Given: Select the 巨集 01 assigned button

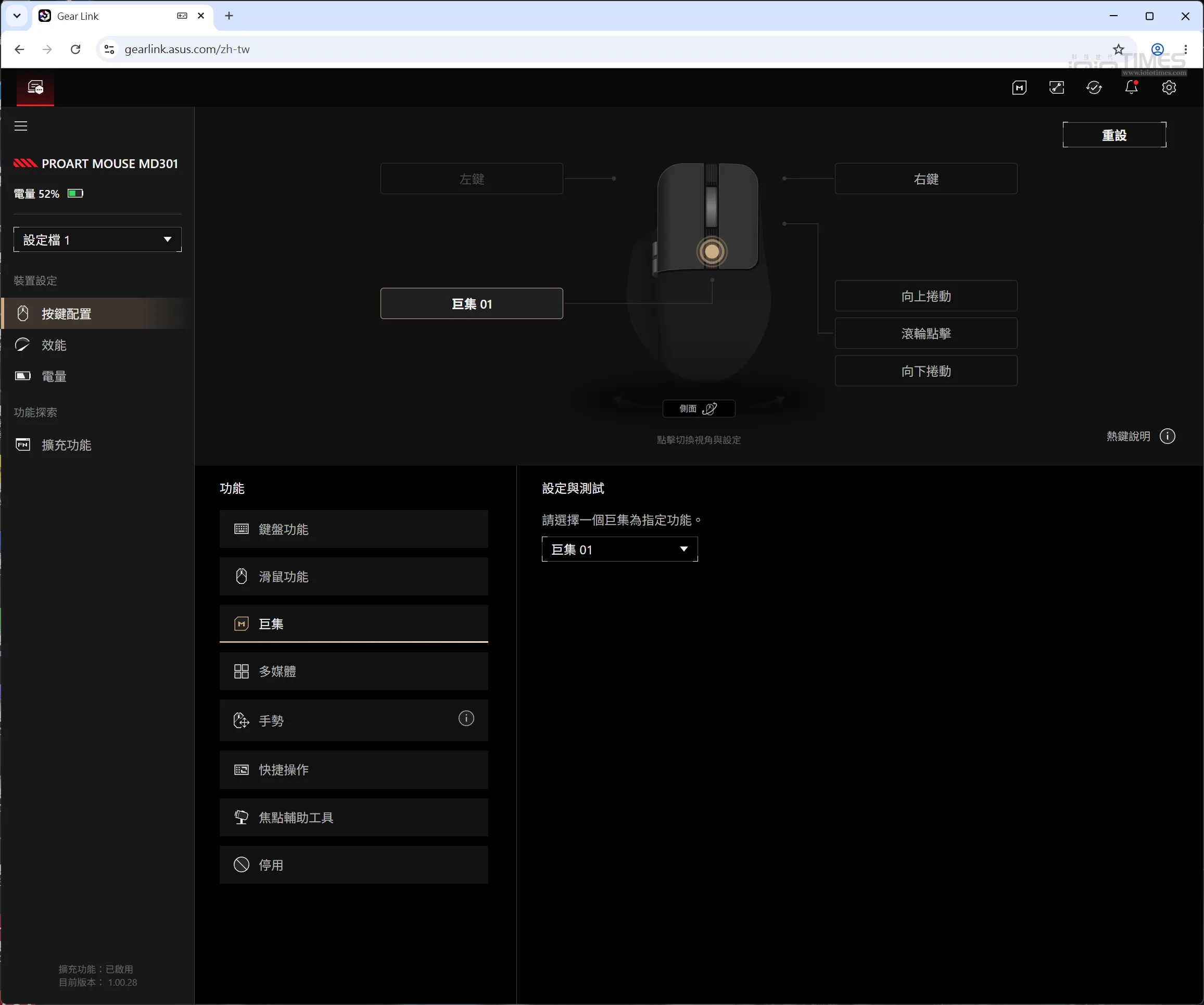Looking at the screenshot, I should 472,304.
